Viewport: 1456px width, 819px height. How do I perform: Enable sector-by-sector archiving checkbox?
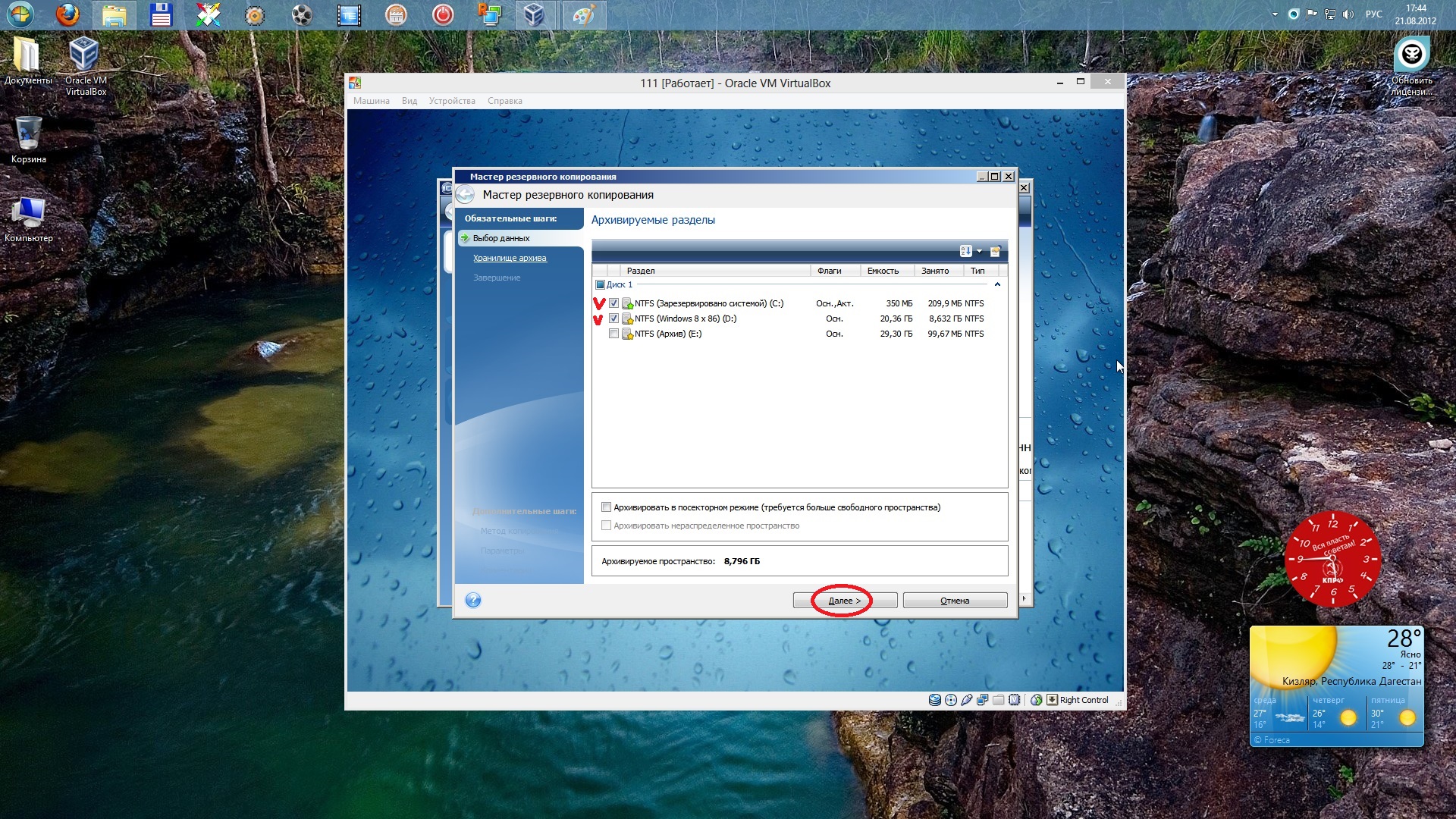point(606,507)
